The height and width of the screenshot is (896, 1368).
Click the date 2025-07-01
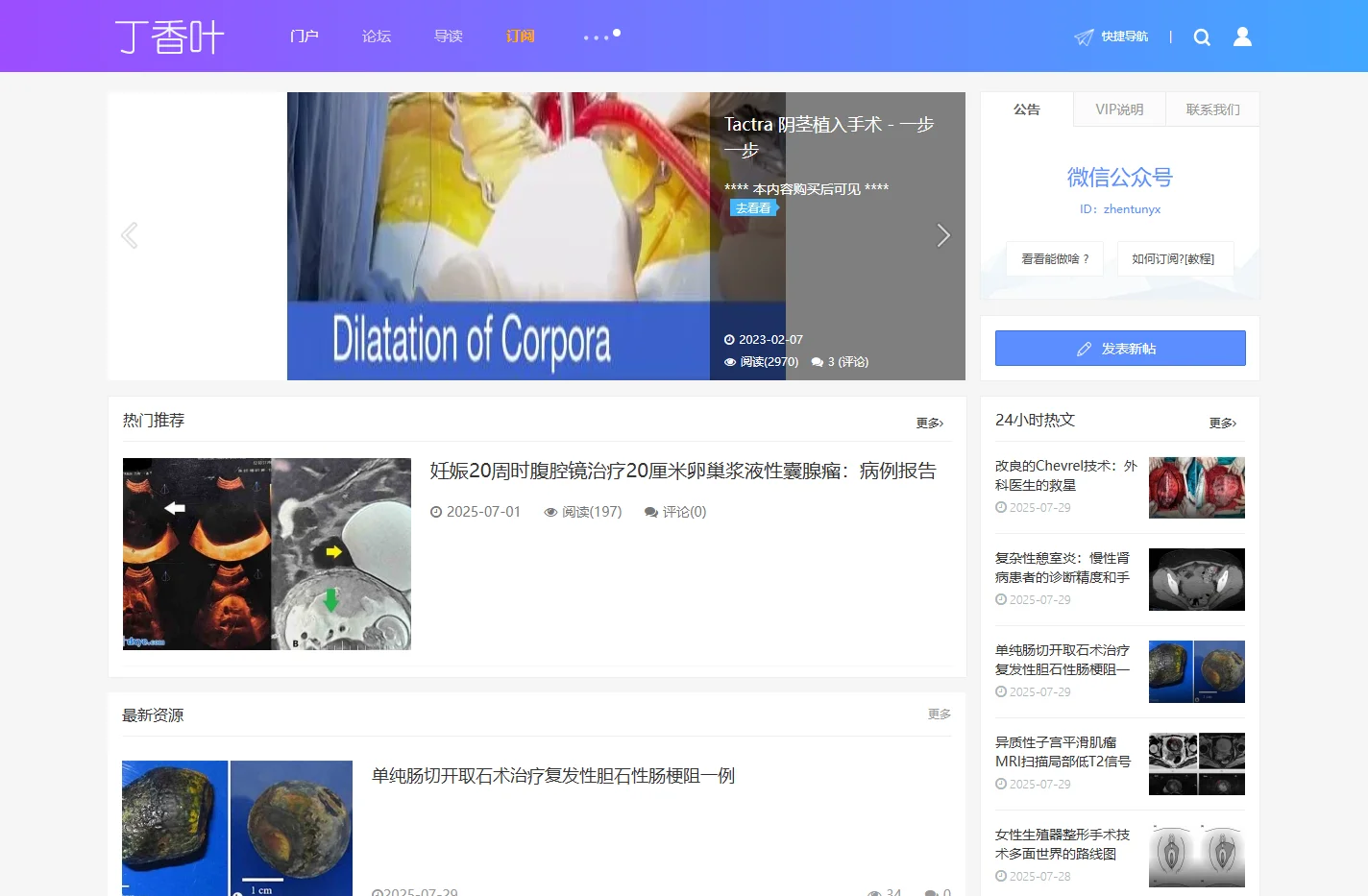[x=483, y=512]
